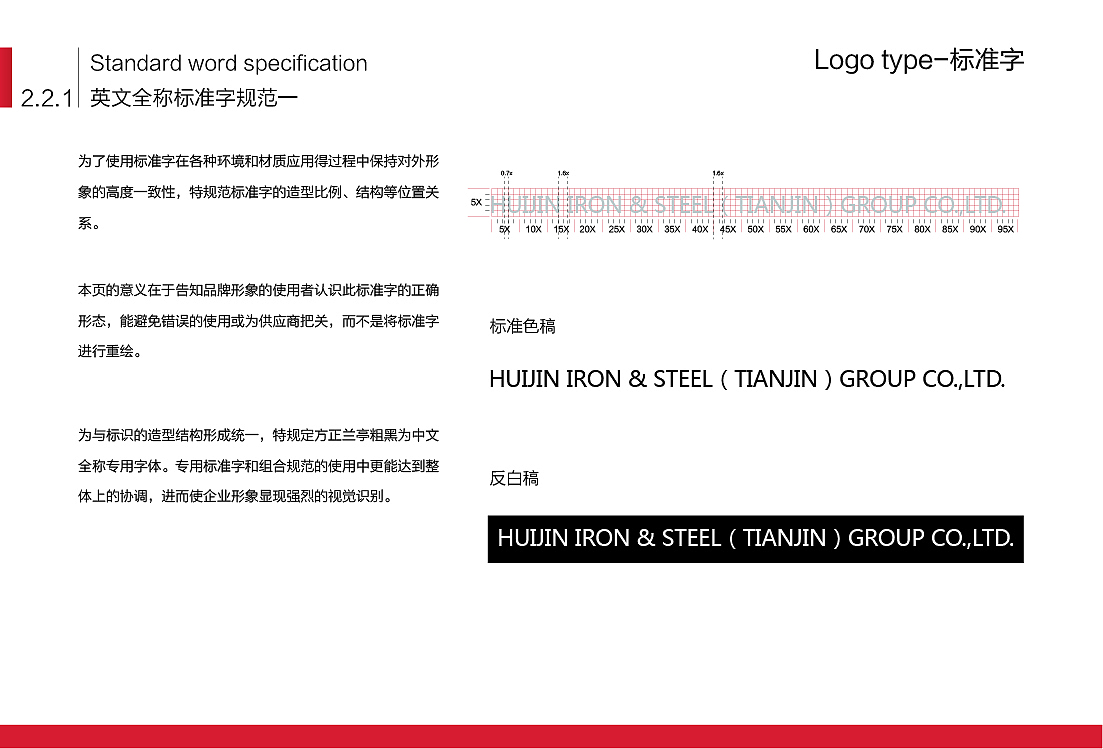Click the 'Standard word specification' heading
1103x749 pixels.
(229, 64)
